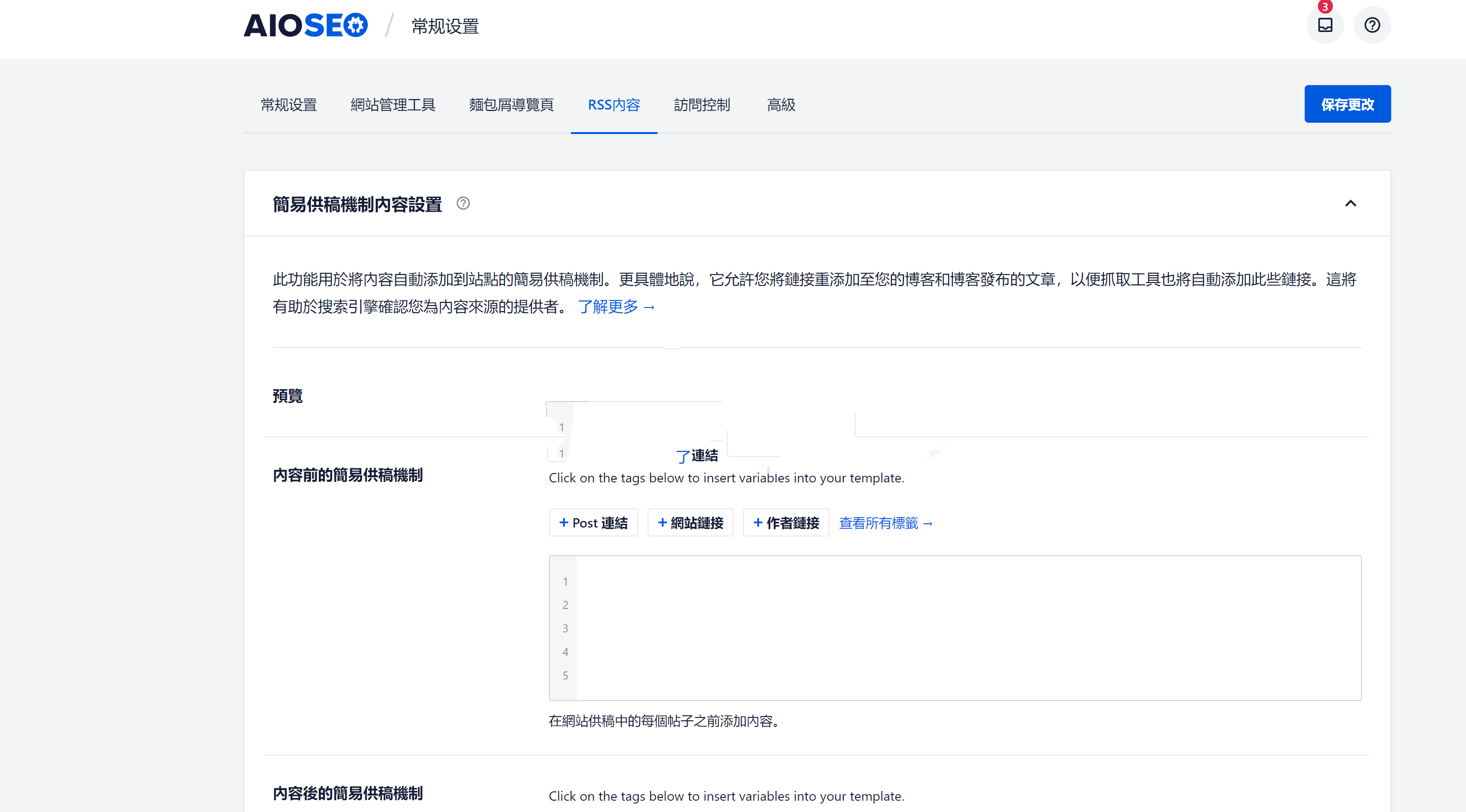The height and width of the screenshot is (812, 1466).
Task: Open the notifications inbox icon
Action: click(1325, 25)
